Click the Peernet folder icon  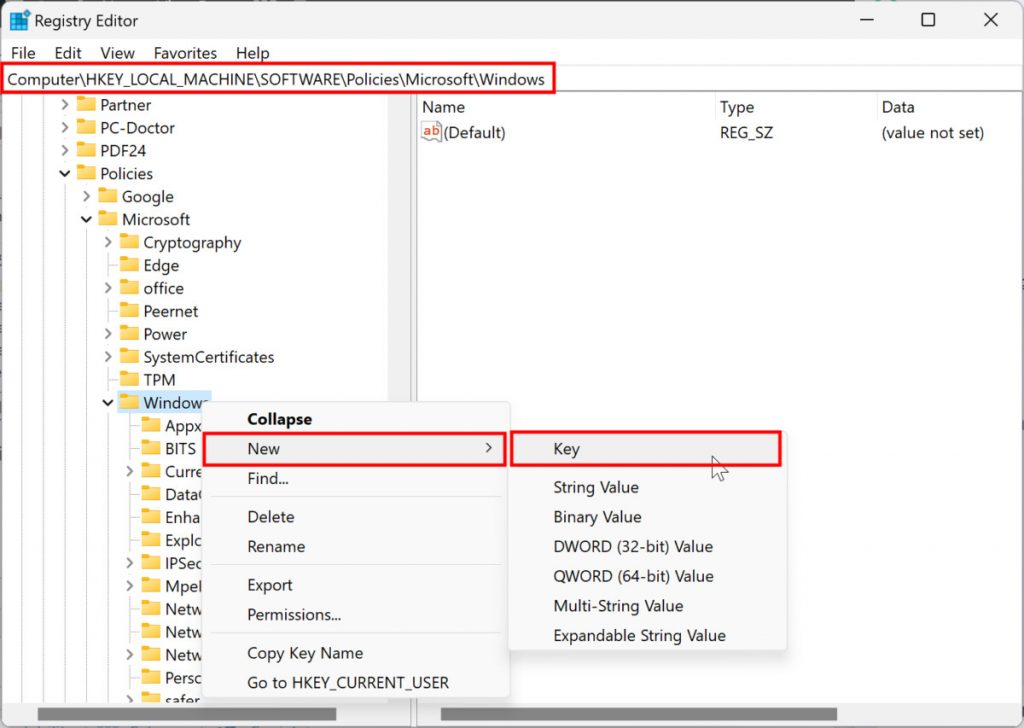click(129, 311)
